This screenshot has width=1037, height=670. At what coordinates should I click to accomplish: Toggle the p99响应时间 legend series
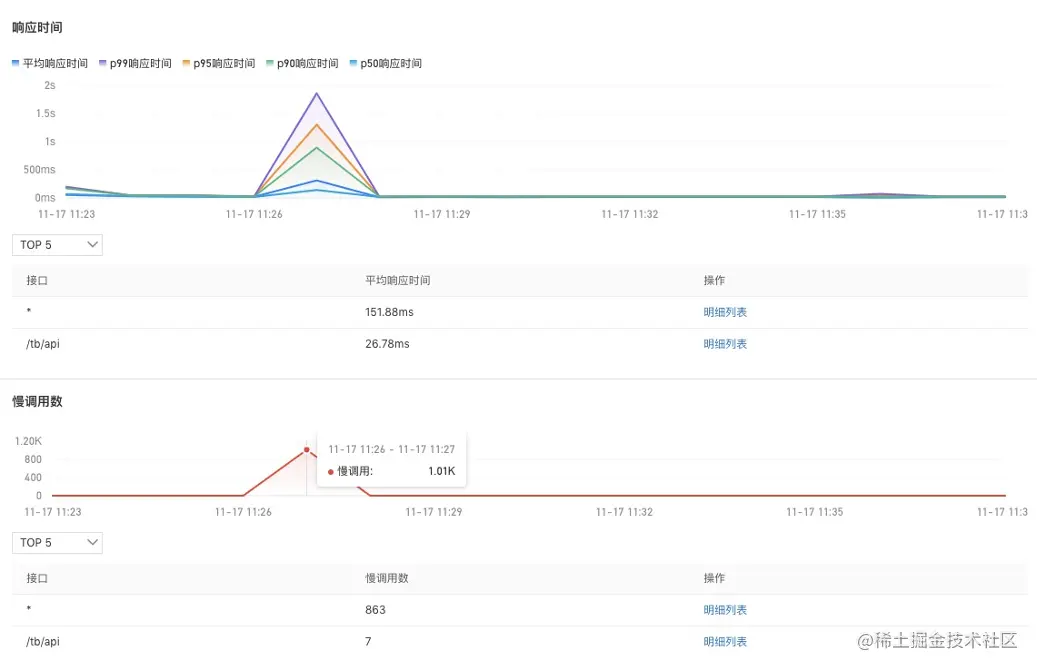(x=135, y=63)
